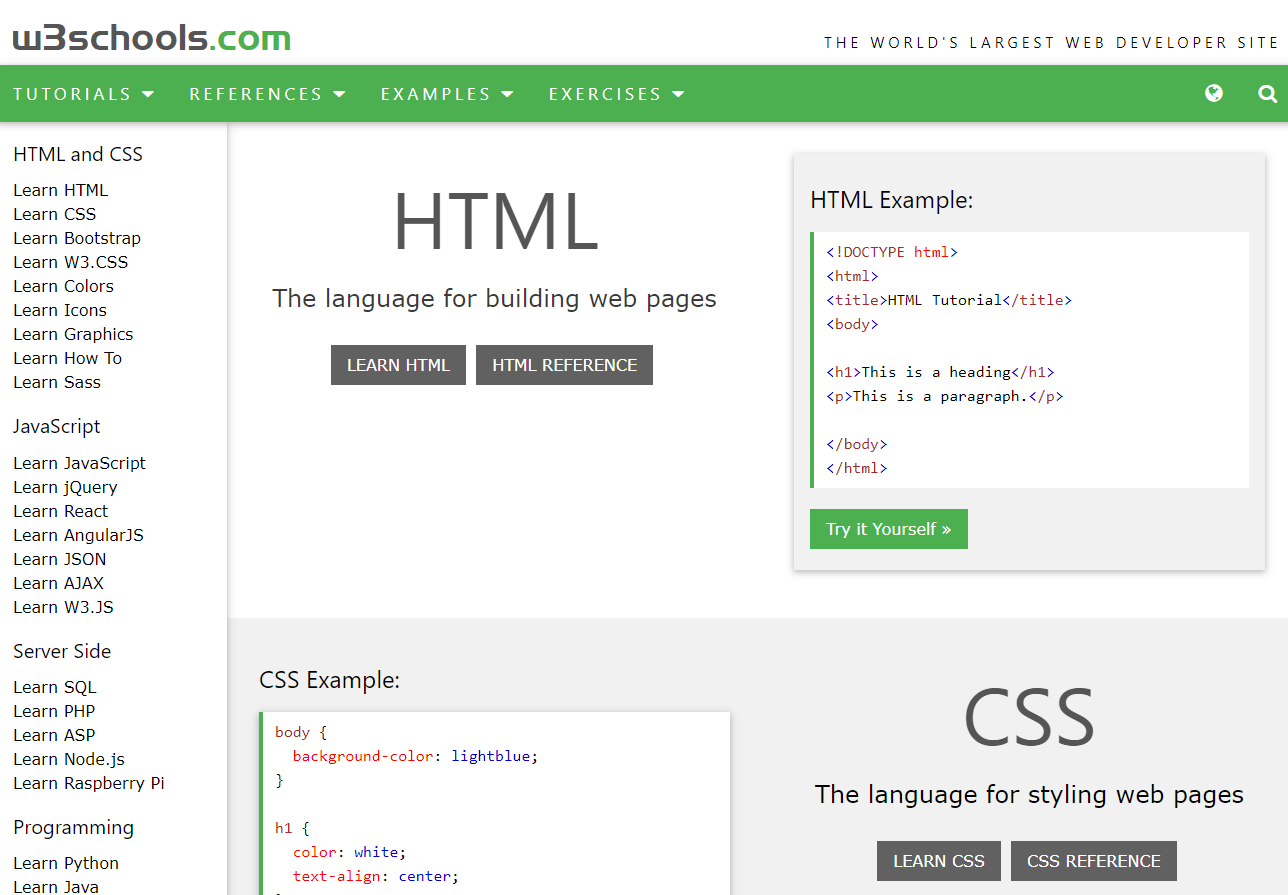This screenshot has height=895, width=1288.
Task: Click the large CSS heading
Action: 1029,717
